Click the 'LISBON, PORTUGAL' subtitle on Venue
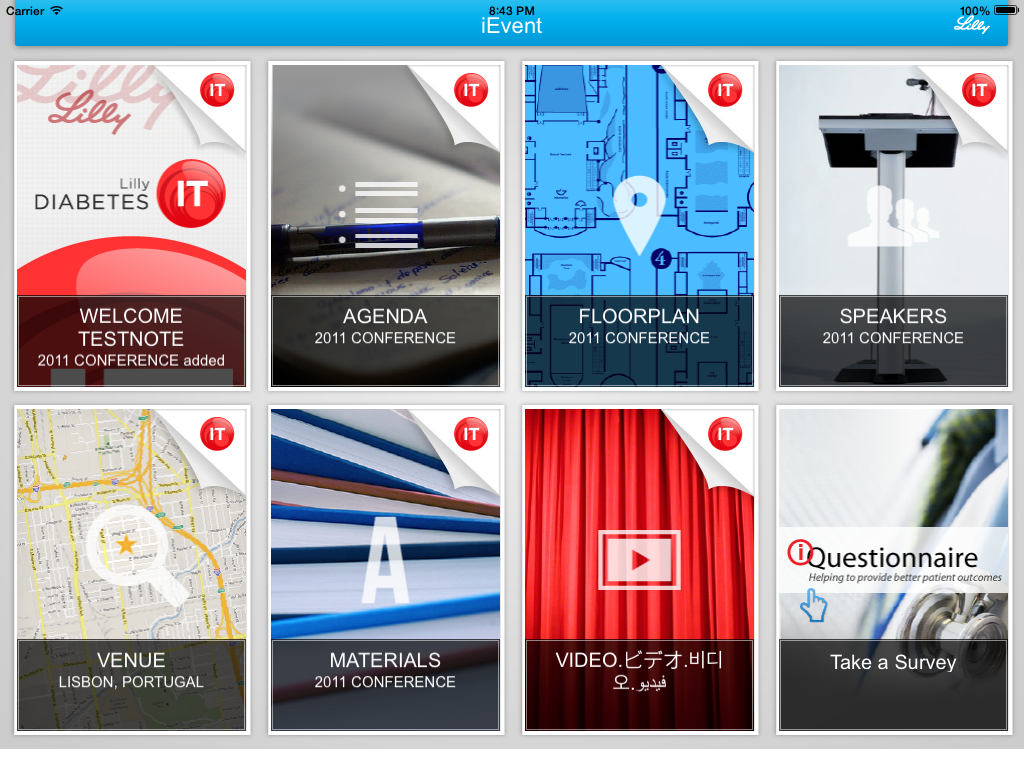The image size is (1024, 768). [x=131, y=682]
